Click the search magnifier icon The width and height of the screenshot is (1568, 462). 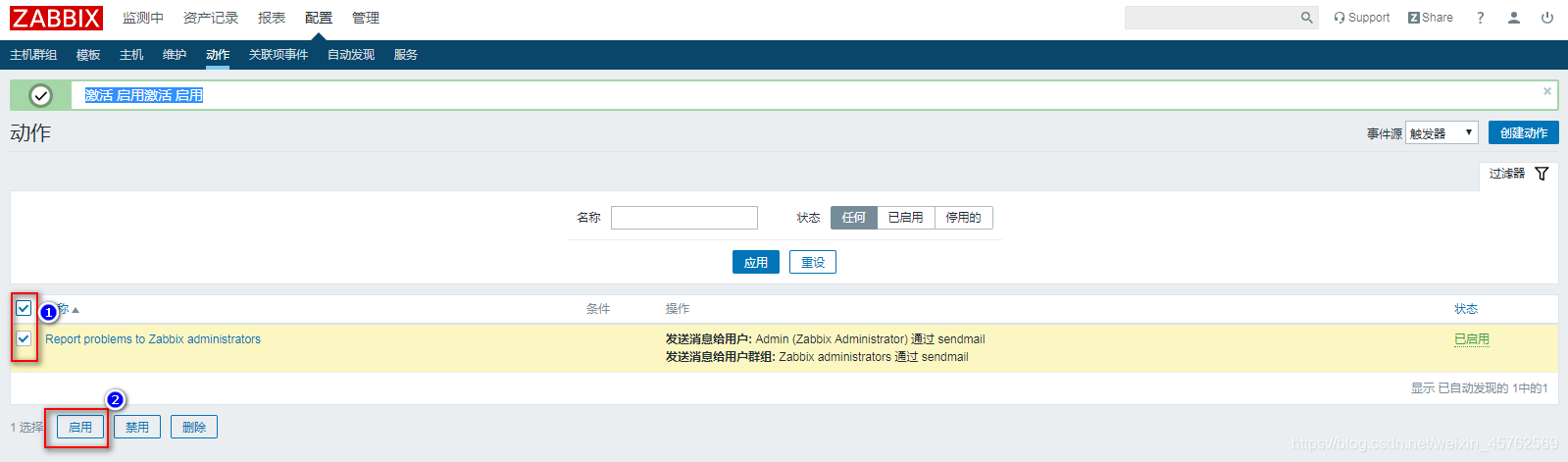(x=1306, y=18)
